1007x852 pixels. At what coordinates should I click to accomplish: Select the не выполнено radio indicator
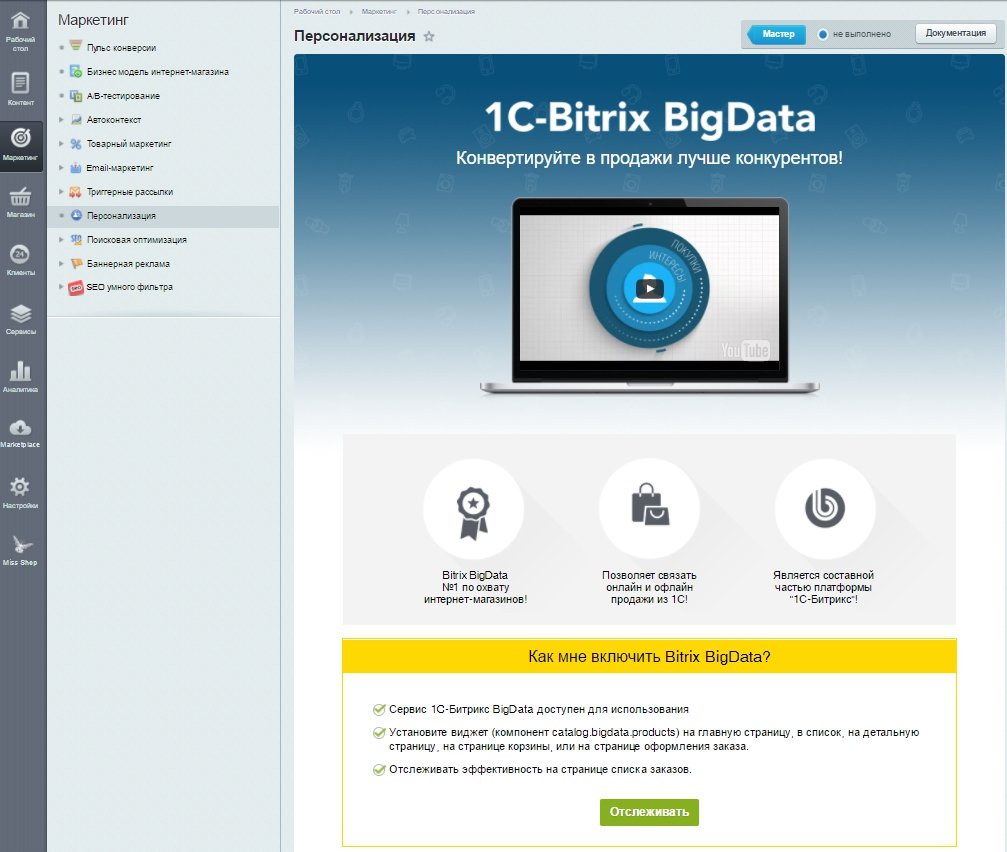pyautogui.click(x=823, y=34)
